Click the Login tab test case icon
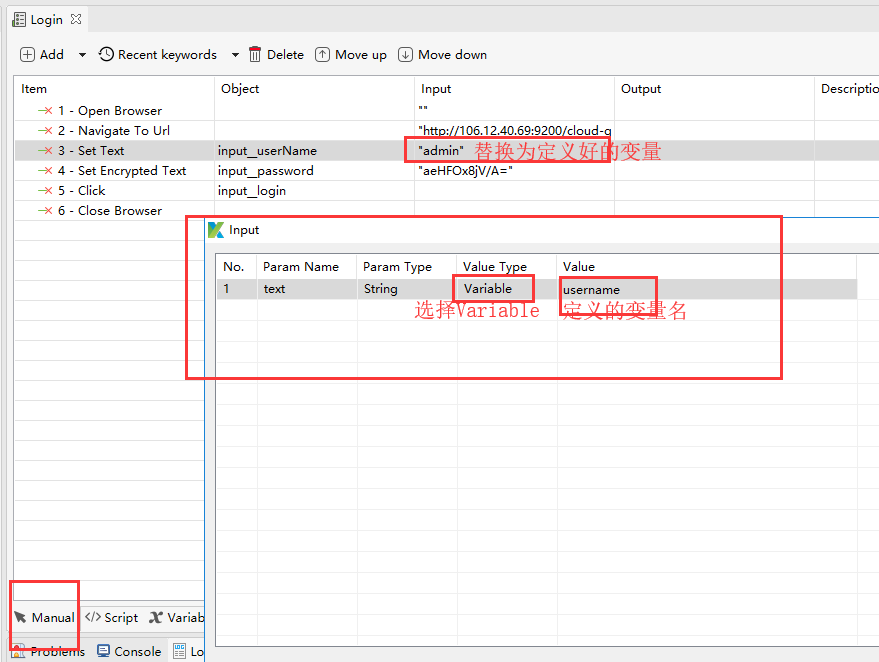Viewport: 879px width, 662px height. (19, 20)
